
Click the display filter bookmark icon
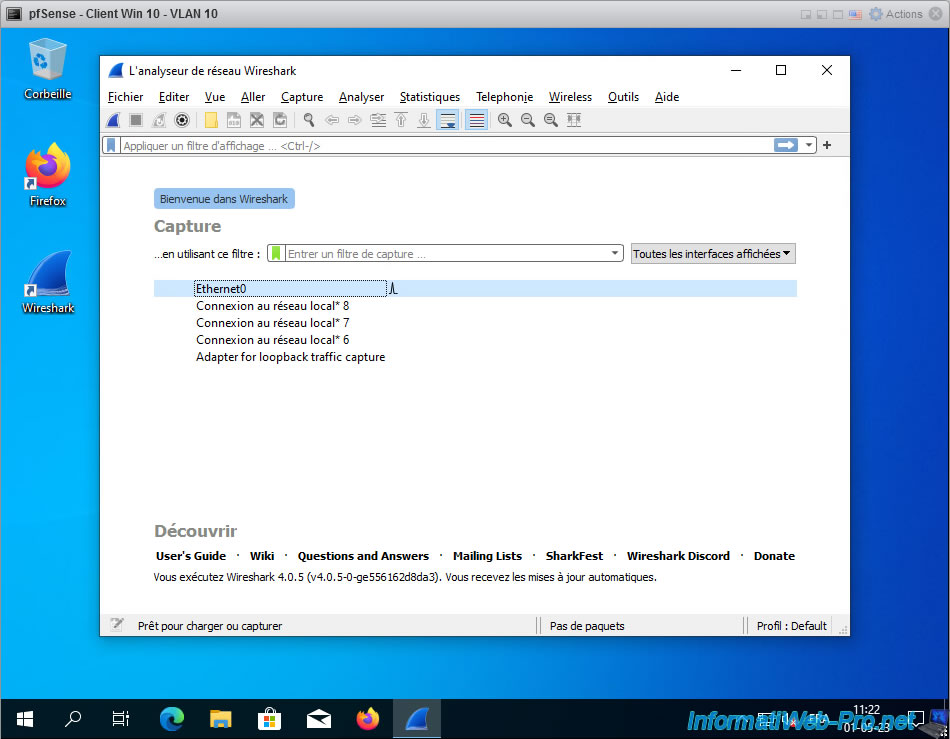click(x=111, y=145)
